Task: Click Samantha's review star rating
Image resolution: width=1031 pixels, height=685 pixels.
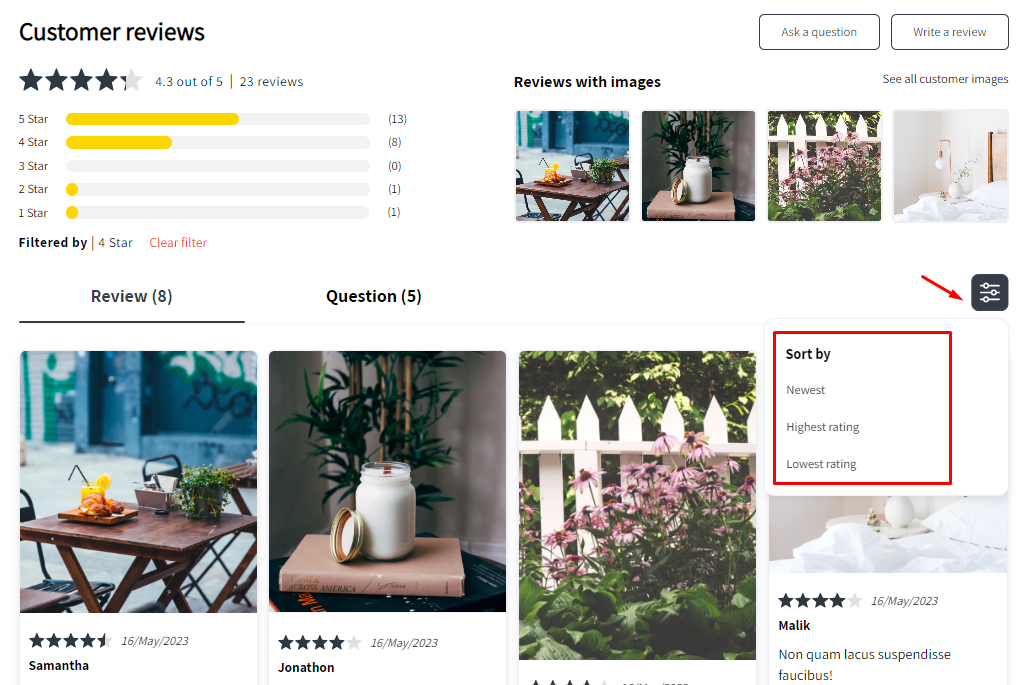Action: pos(70,640)
